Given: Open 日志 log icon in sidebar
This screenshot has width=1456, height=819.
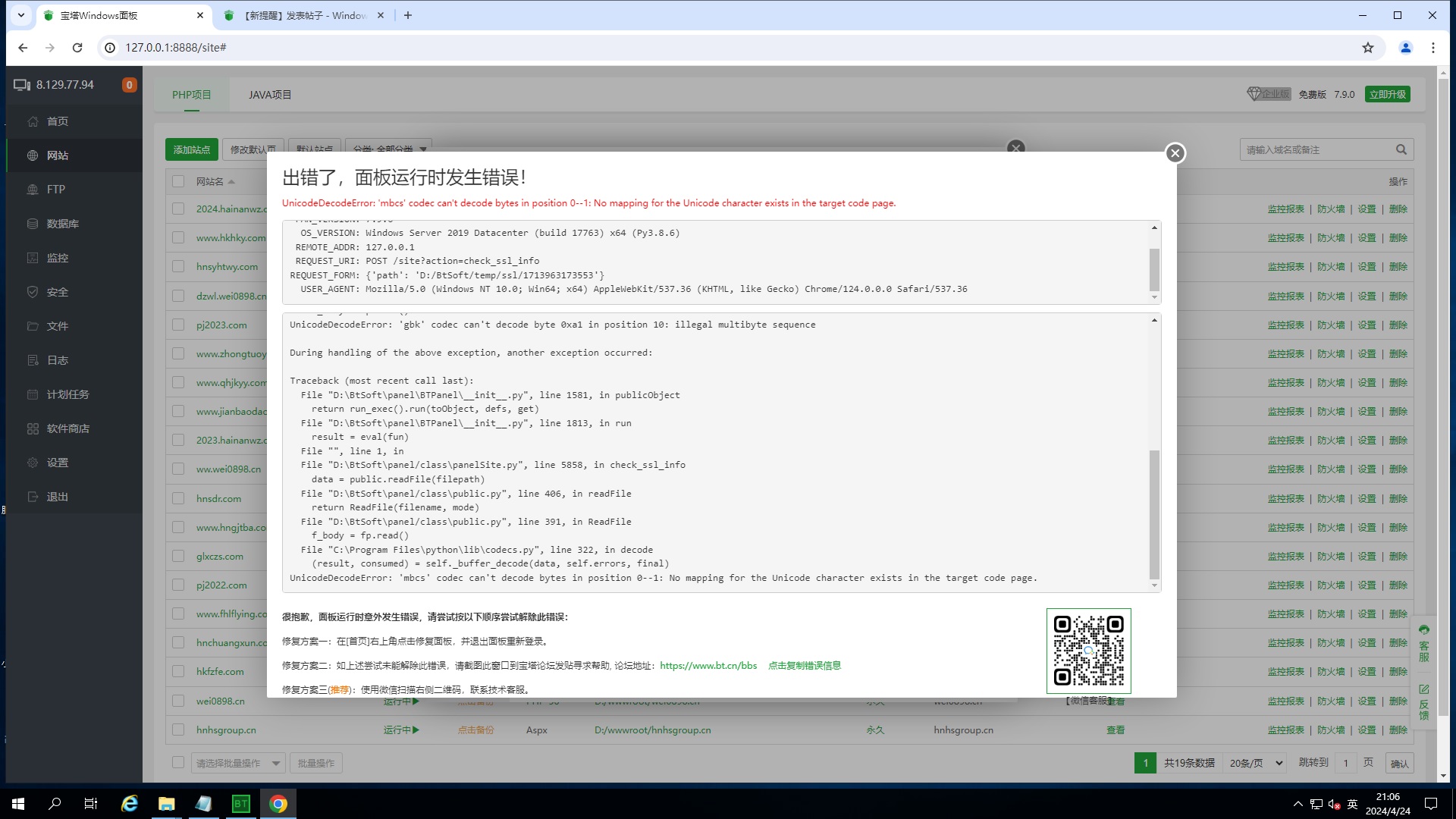Looking at the screenshot, I should [x=33, y=360].
